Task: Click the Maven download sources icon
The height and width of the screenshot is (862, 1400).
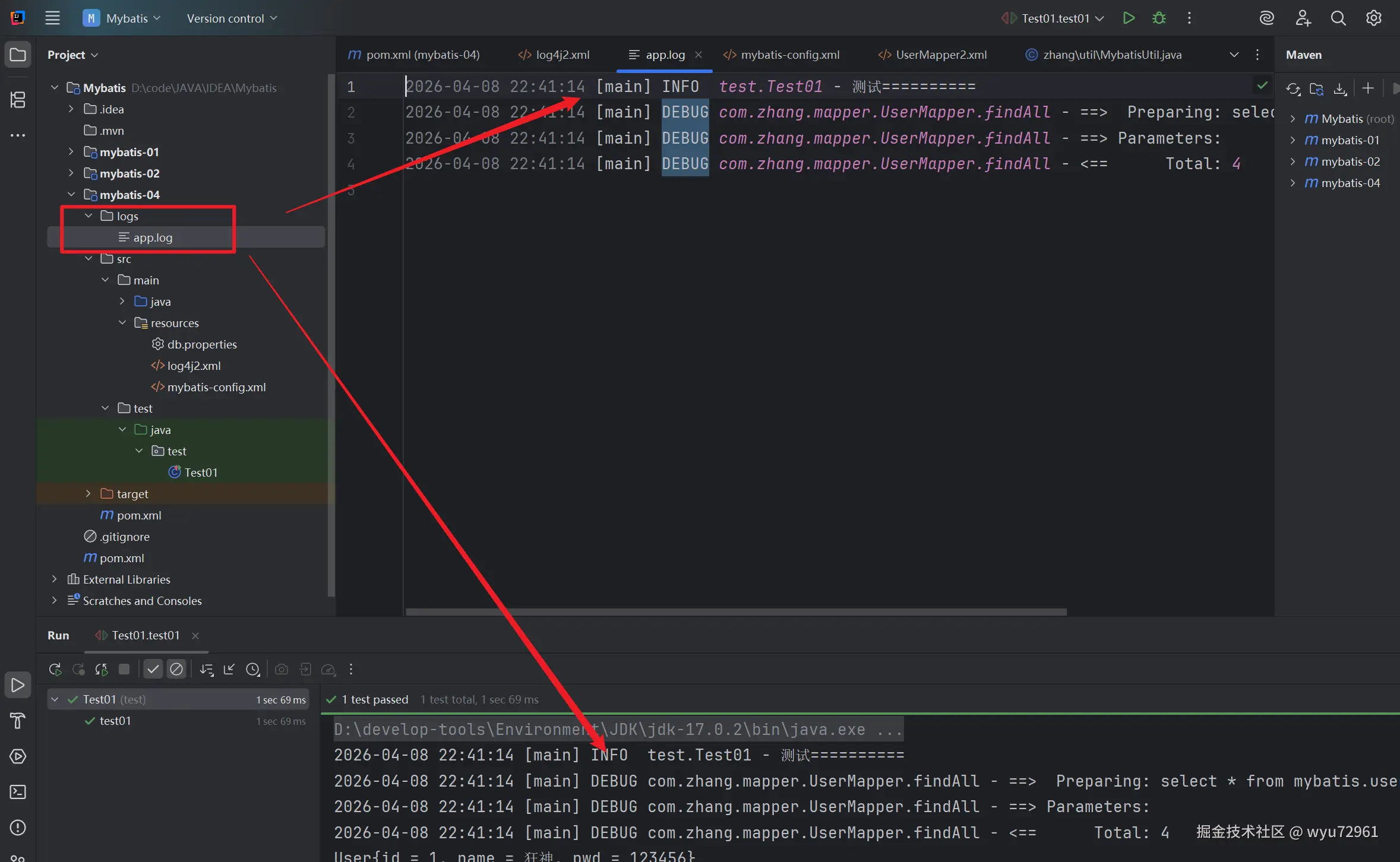Action: coord(1340,89)
